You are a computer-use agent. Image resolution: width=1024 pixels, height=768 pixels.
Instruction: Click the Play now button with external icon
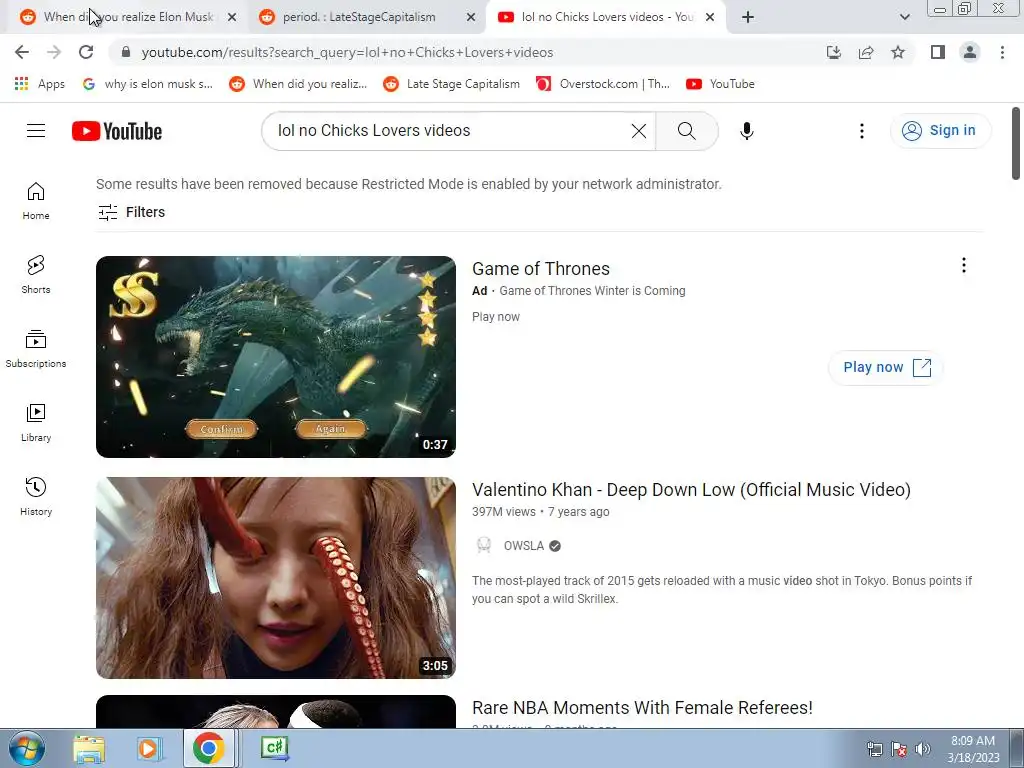point(886,367)
